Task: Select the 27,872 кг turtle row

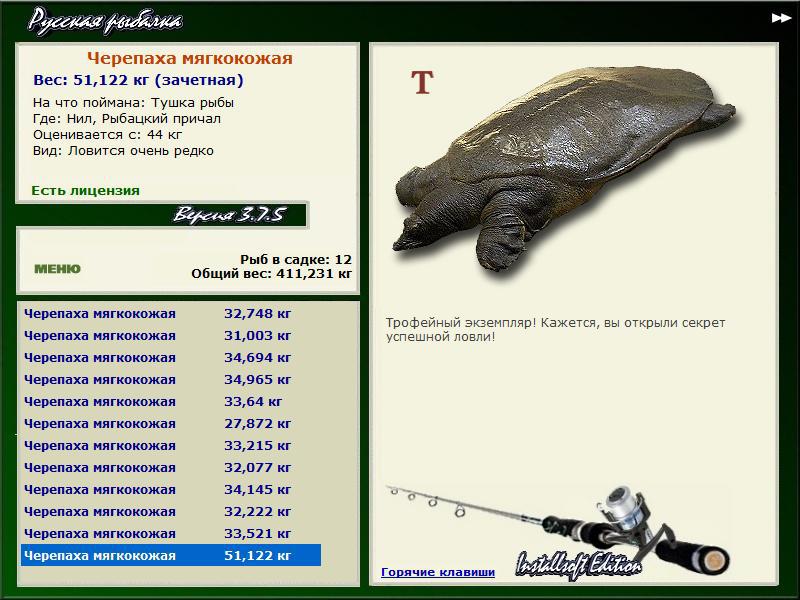Action: [x=171, y=423]
